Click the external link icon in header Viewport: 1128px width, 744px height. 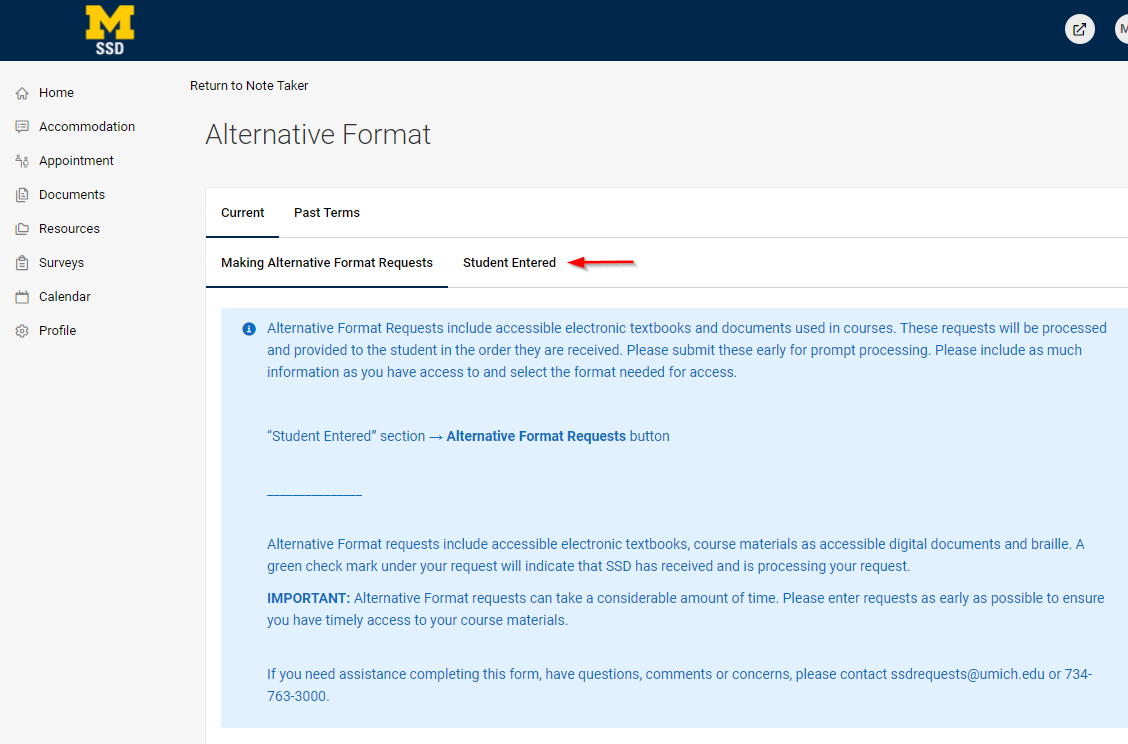point(1079,29)
